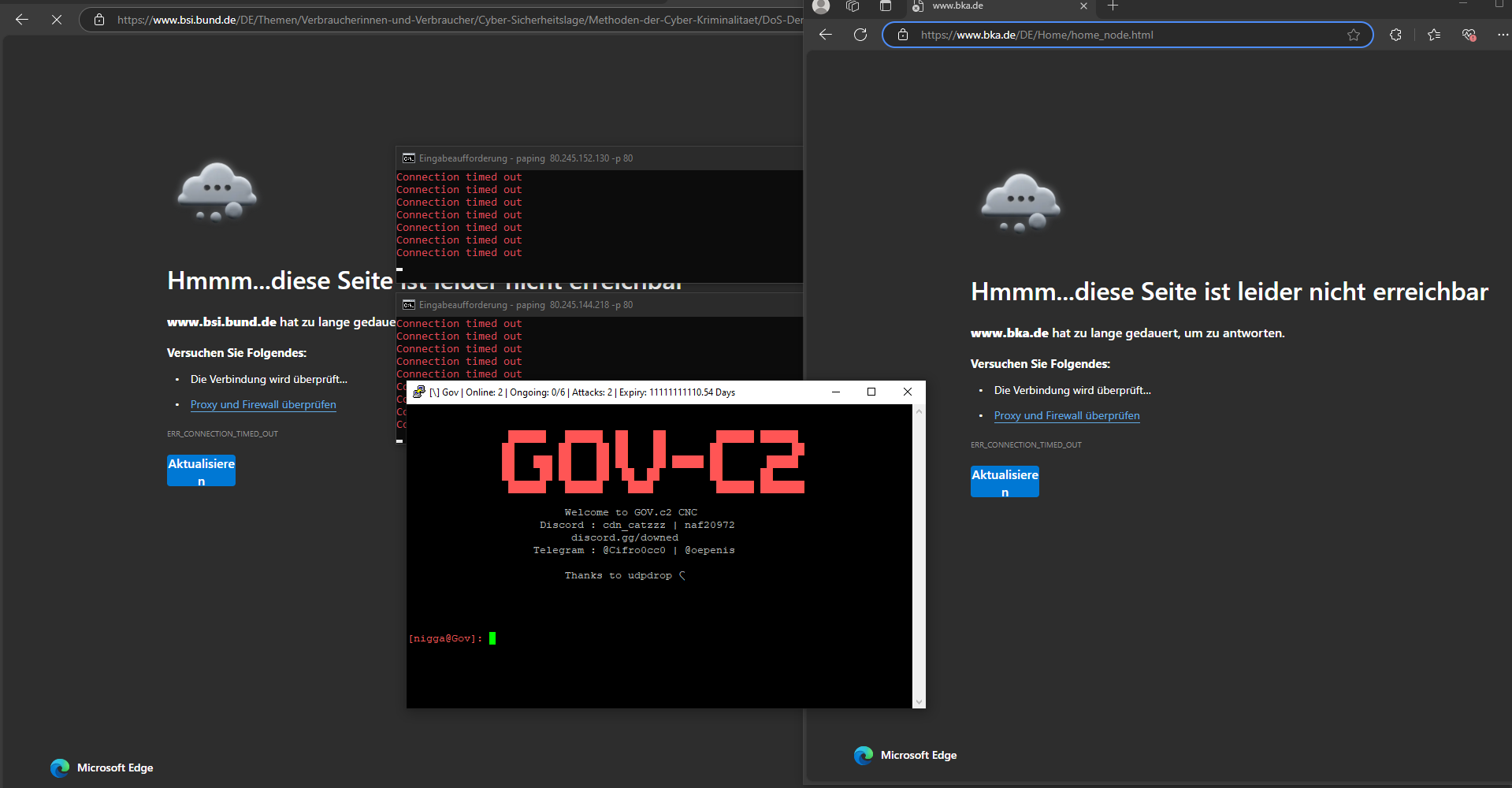Screen dimensions: 1512x788
Task: Click Die Verbindung wird überprüft on bka.de page
Action: (x=1072, y=390)
